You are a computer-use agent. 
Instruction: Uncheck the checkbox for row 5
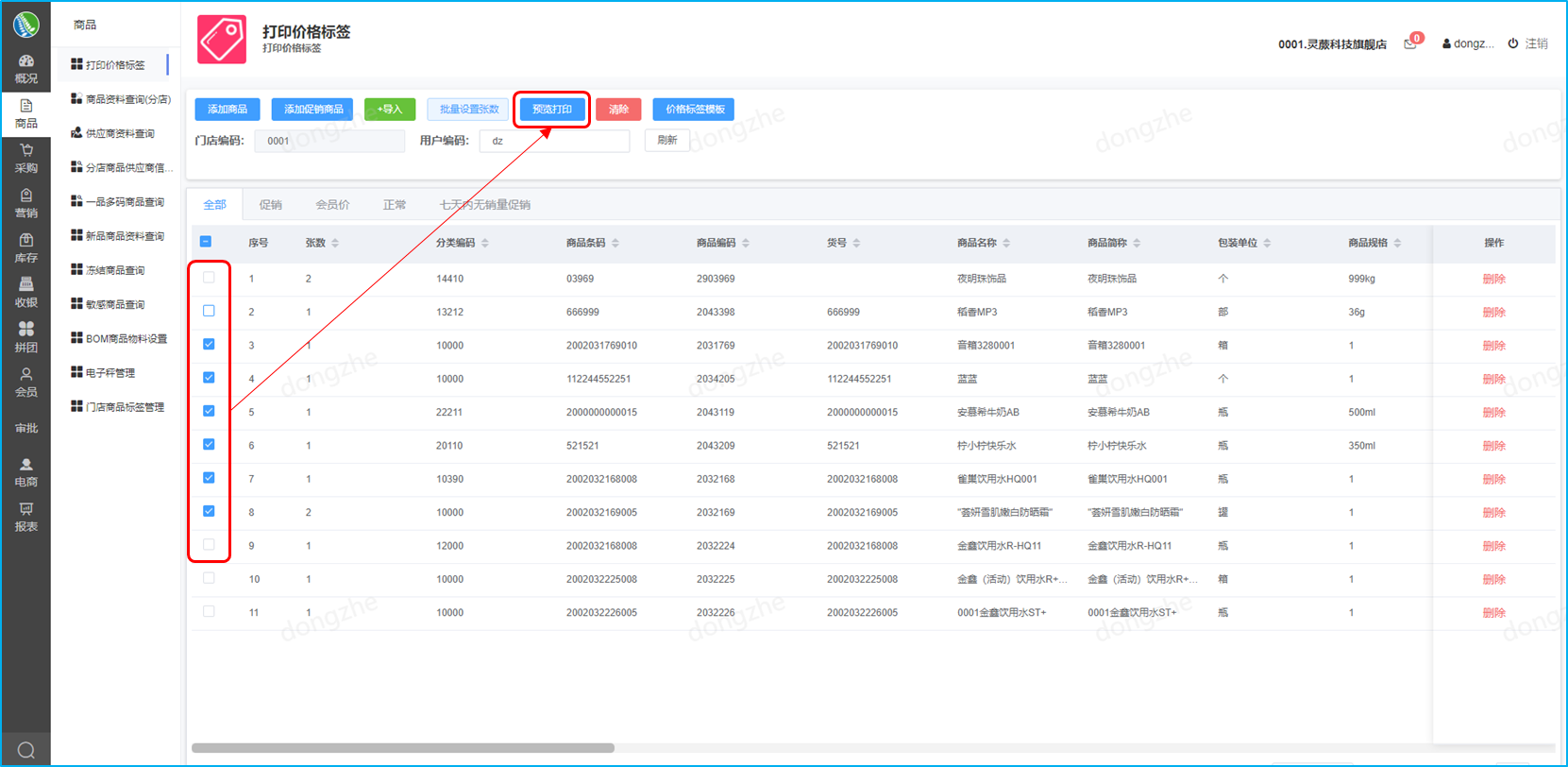[209, 411]
